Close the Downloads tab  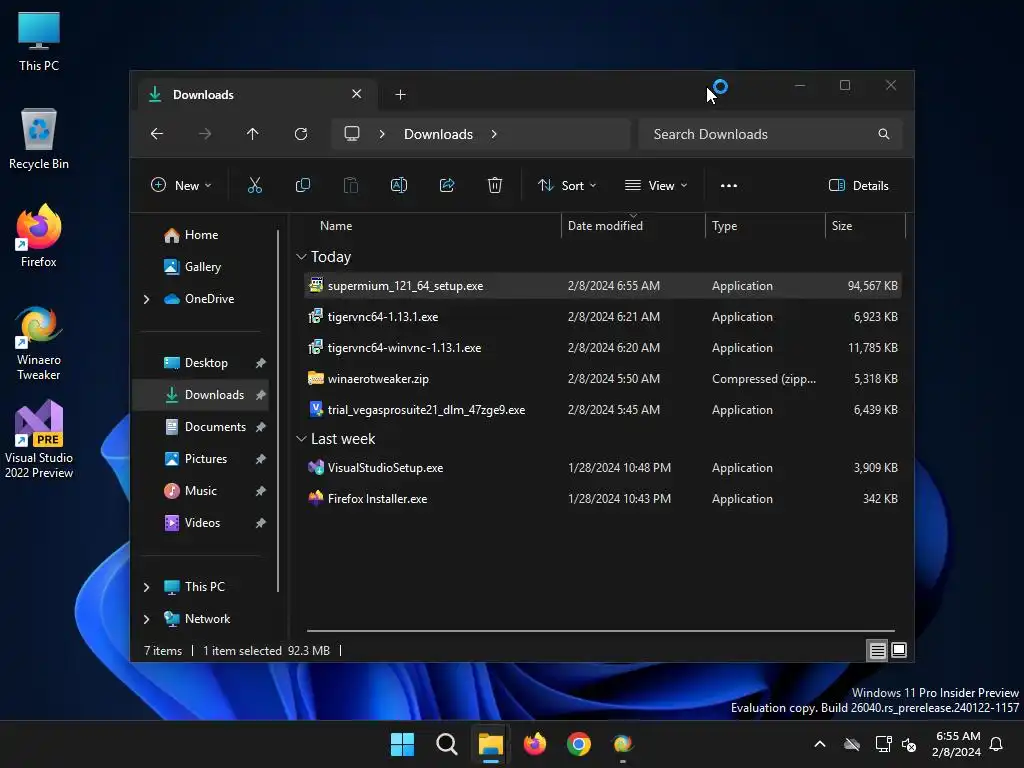357,94
